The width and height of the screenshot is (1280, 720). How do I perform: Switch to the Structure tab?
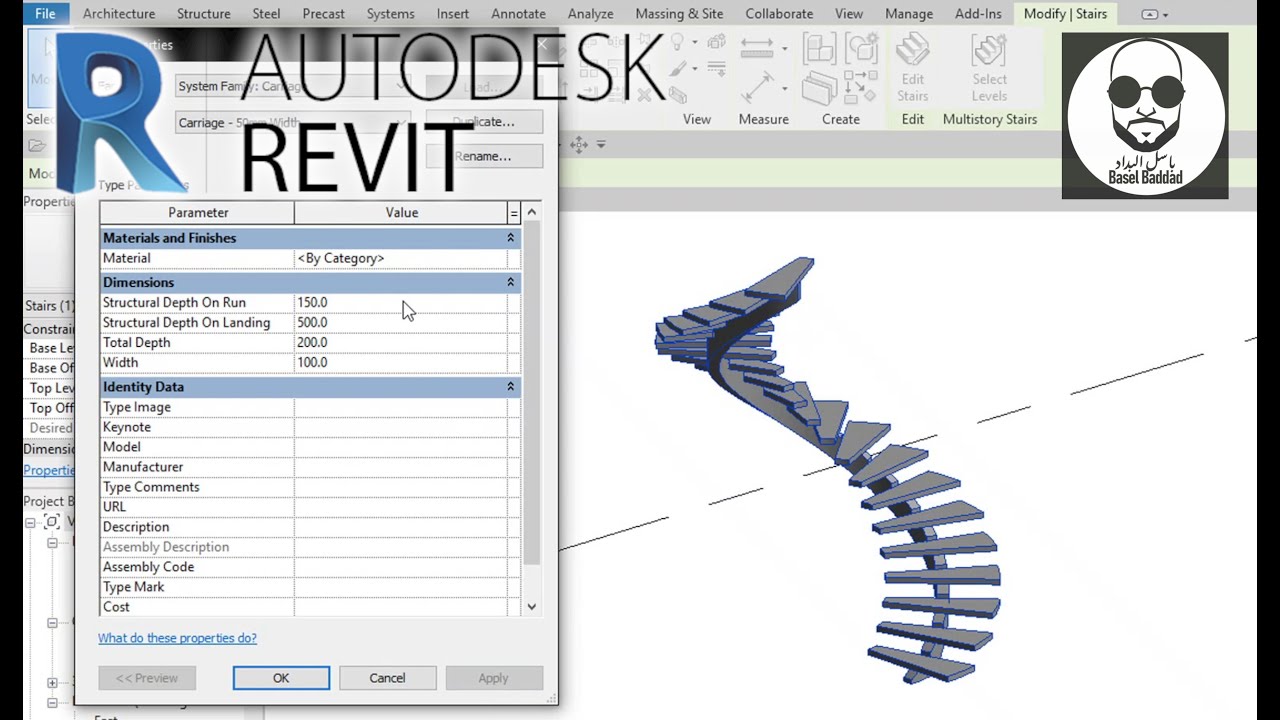click(x=204, y=14)
